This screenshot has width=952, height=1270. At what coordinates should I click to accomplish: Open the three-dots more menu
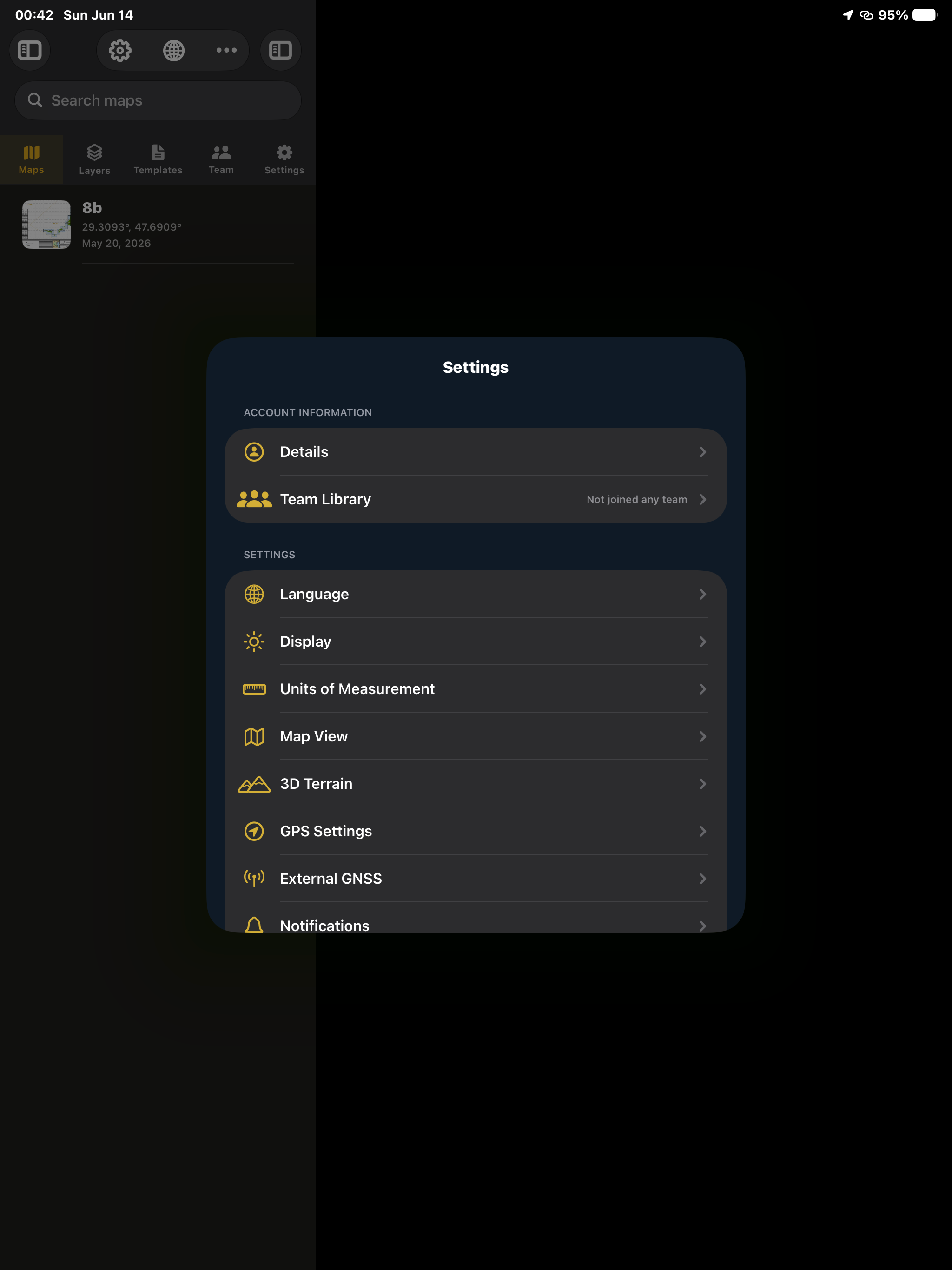click(226, 51)
